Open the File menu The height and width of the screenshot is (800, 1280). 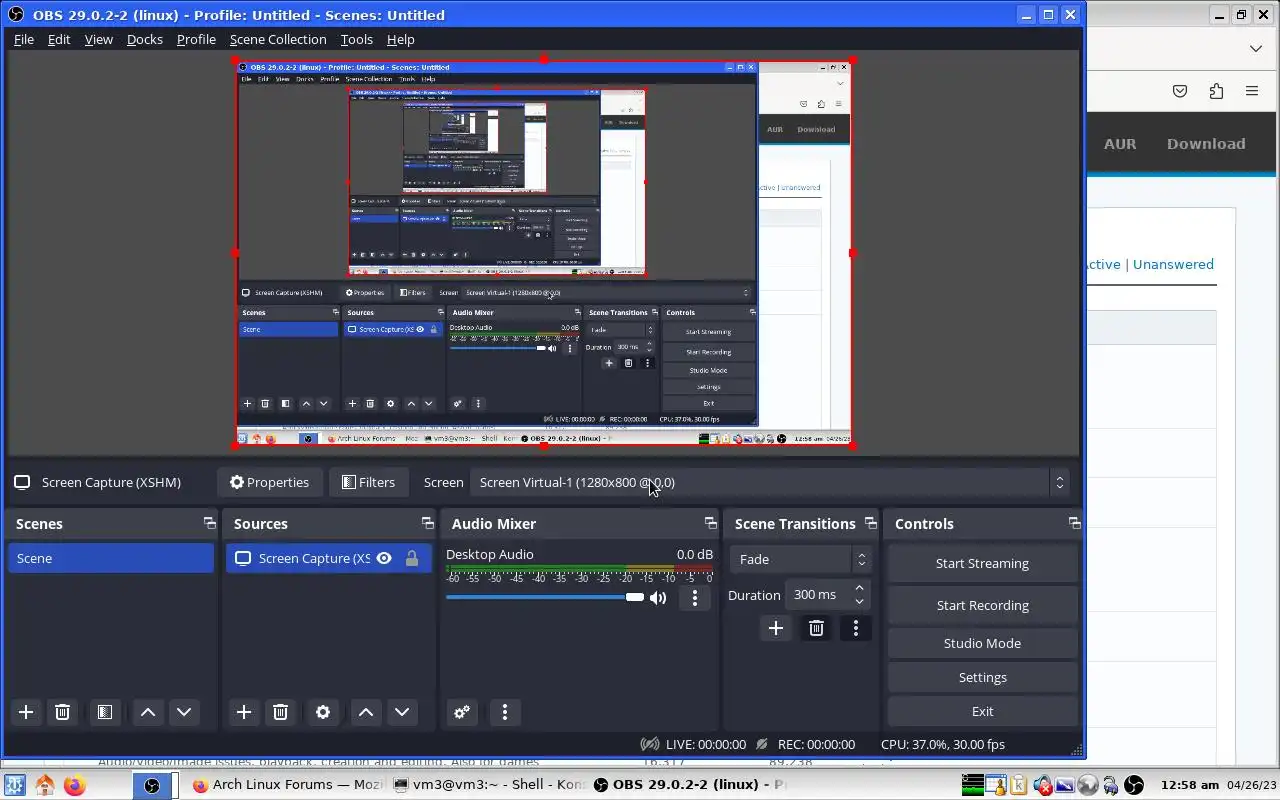(x=24, y=39)
